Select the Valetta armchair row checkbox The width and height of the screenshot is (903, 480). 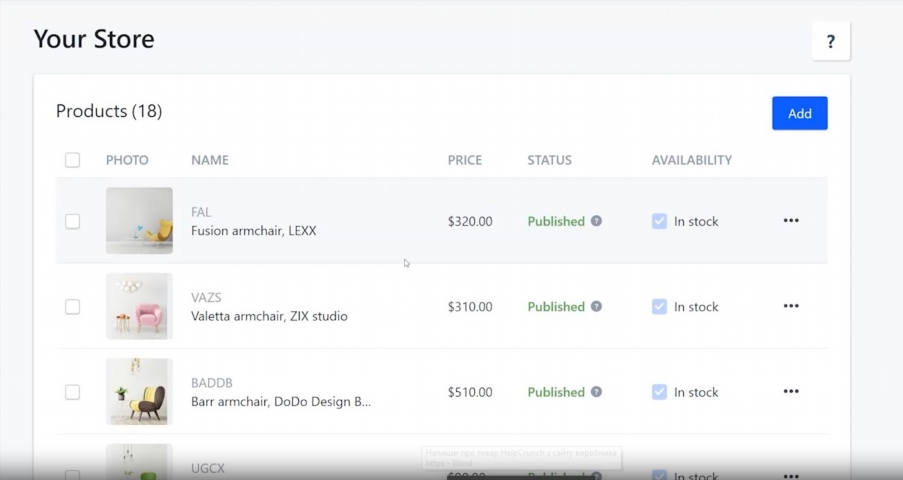(x=72, y=306)
